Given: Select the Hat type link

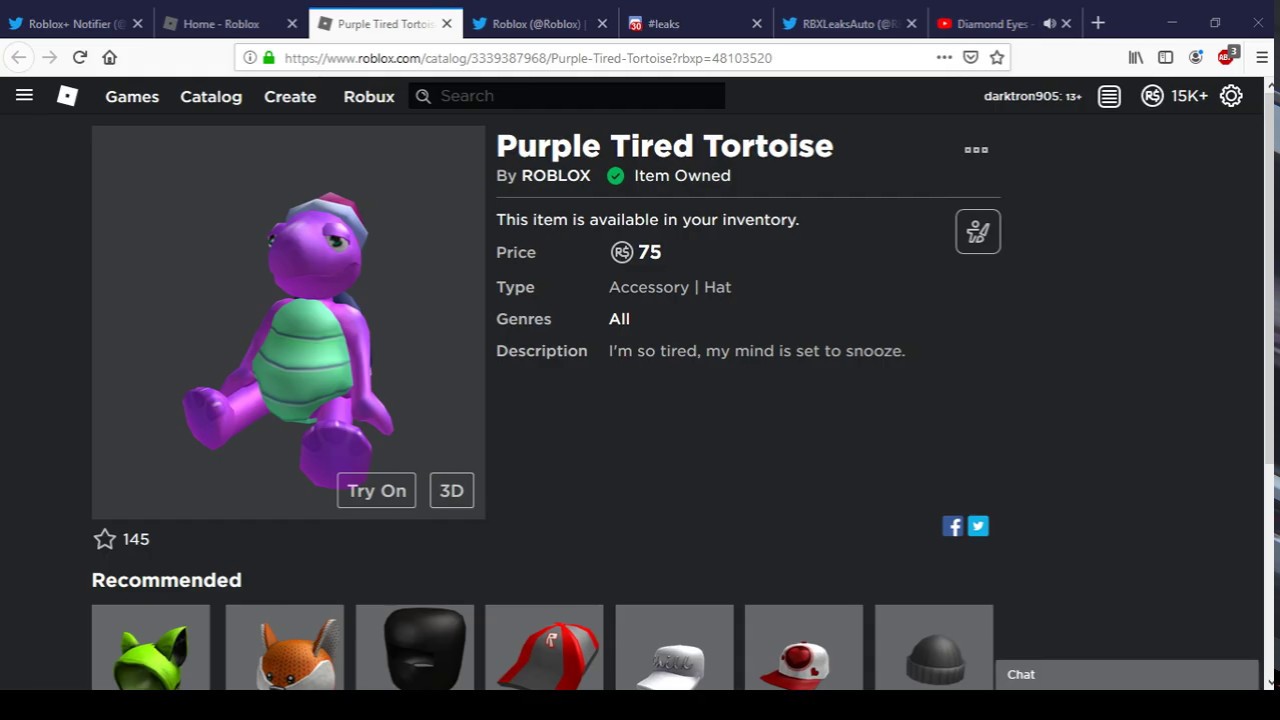Looking at the screenshot, I should coord(717,287).
